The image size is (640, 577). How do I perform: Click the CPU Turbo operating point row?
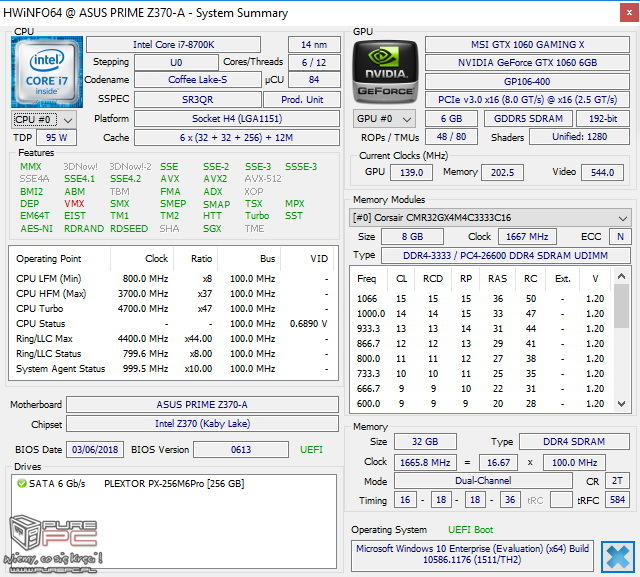173,308
